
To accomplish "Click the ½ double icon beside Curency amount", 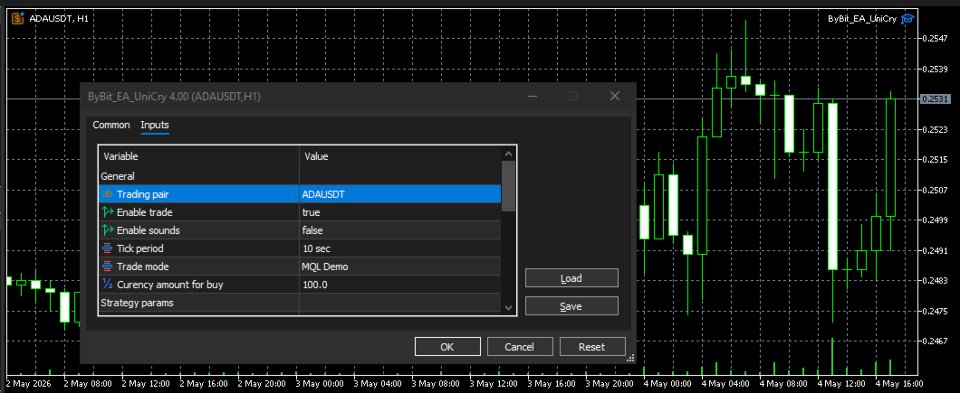I will pos(108,284).
